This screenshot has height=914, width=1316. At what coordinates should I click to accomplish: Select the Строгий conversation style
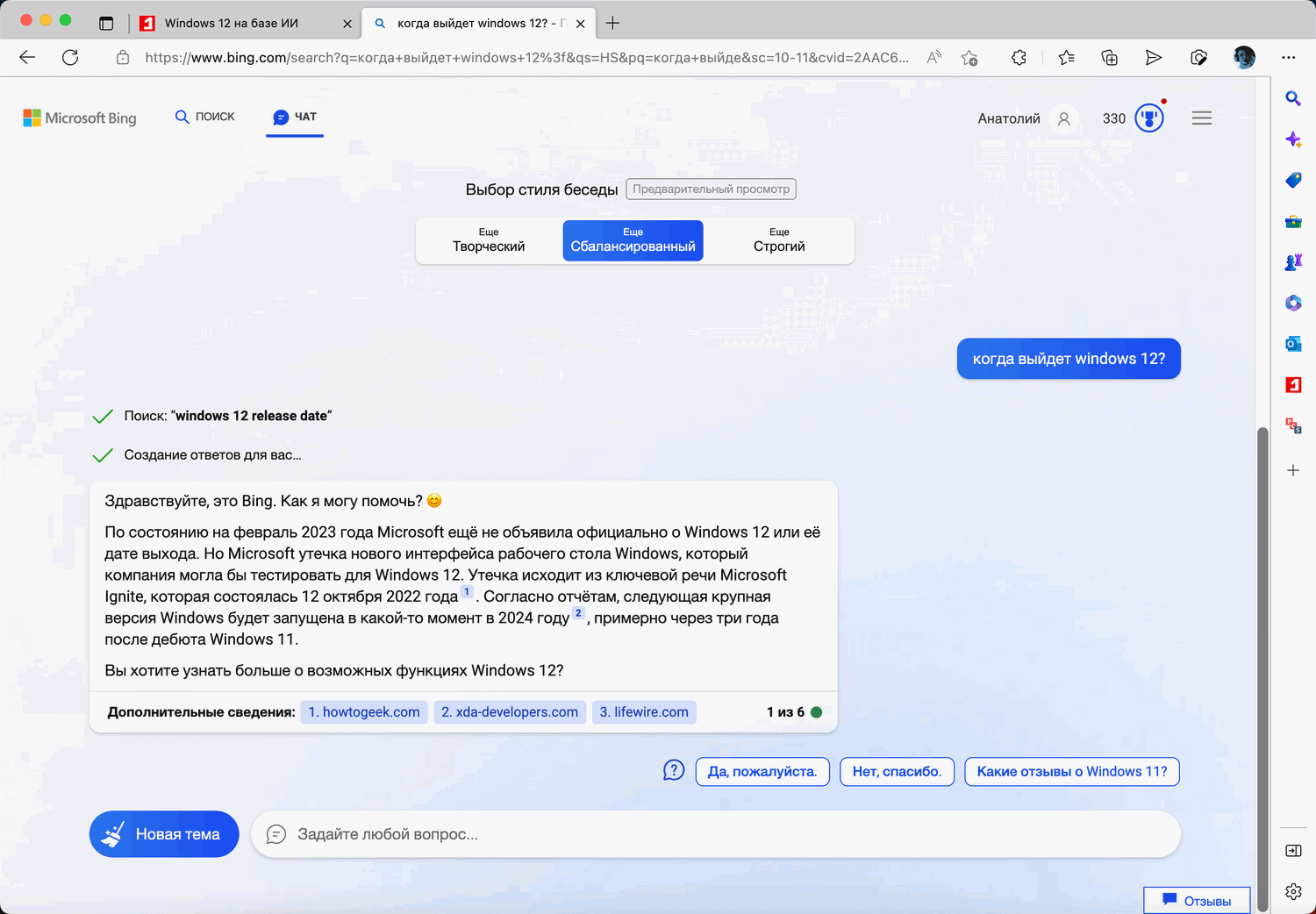click(779, 240)
